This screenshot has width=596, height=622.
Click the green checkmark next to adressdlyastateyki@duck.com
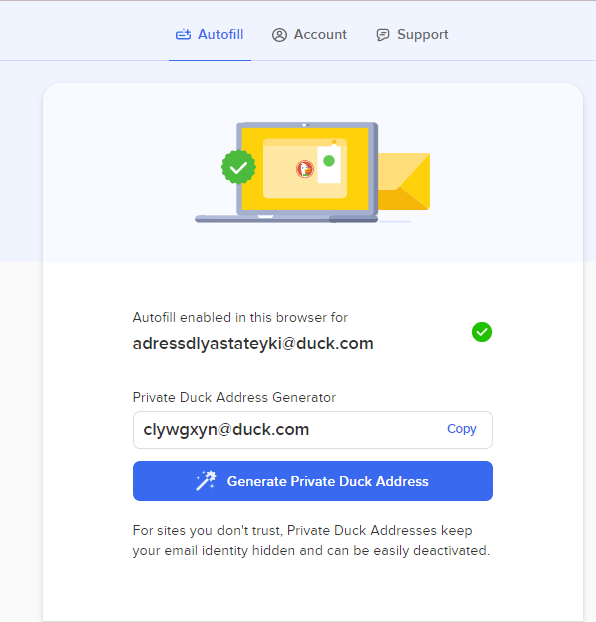pos(482,332)
